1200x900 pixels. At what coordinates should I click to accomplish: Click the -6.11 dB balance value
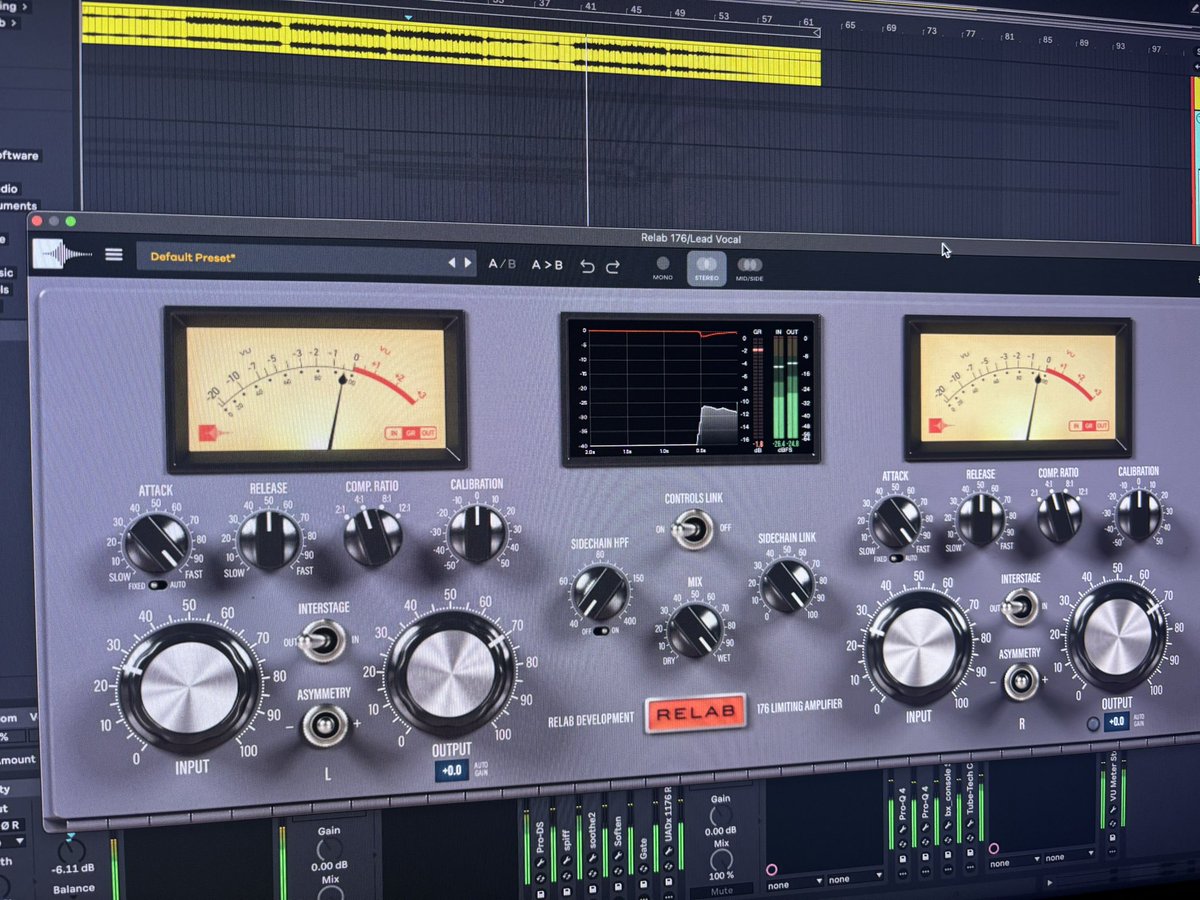pyautogui.click(x=74, y=869)
